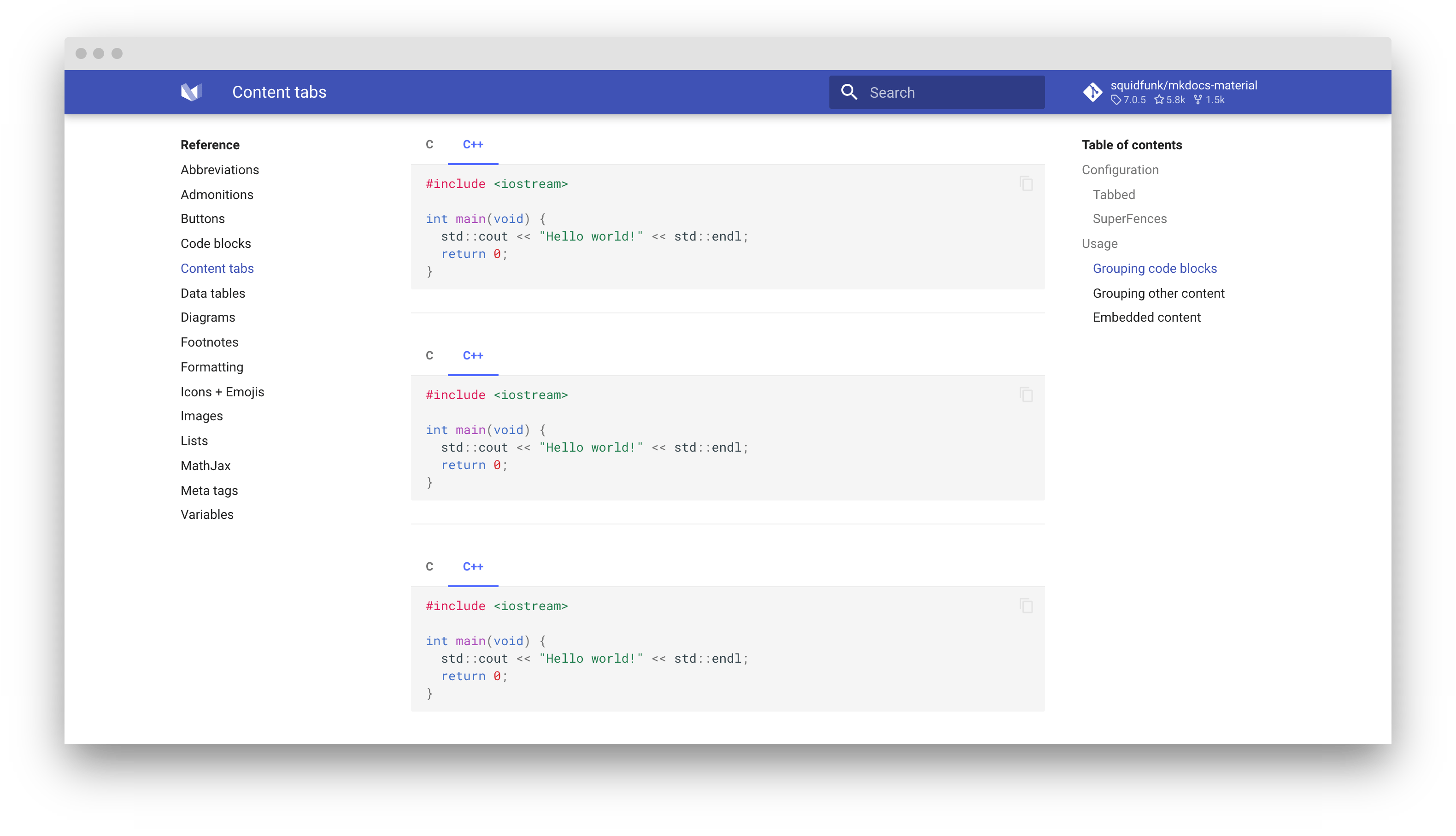The width and height of the screenshot is (1456, 836).
Task: Open the Grouping code blocks section
Action: click(x=1155, y=268)
